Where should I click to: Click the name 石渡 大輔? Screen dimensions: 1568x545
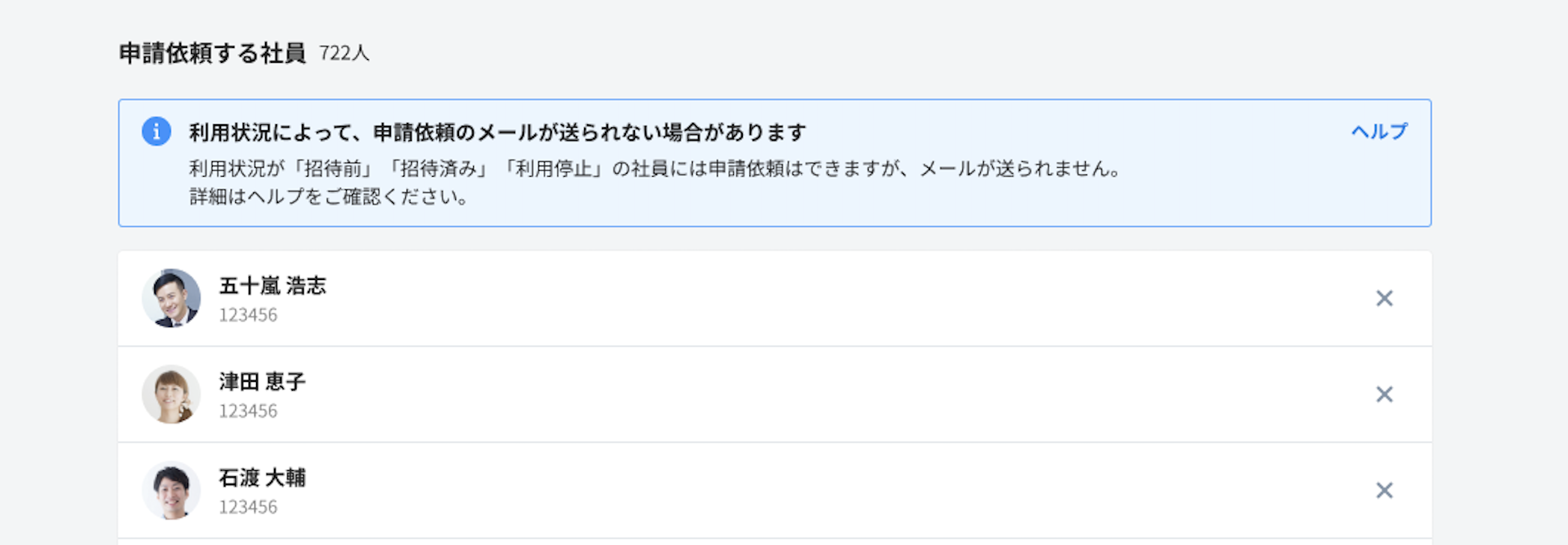(262, 477)
